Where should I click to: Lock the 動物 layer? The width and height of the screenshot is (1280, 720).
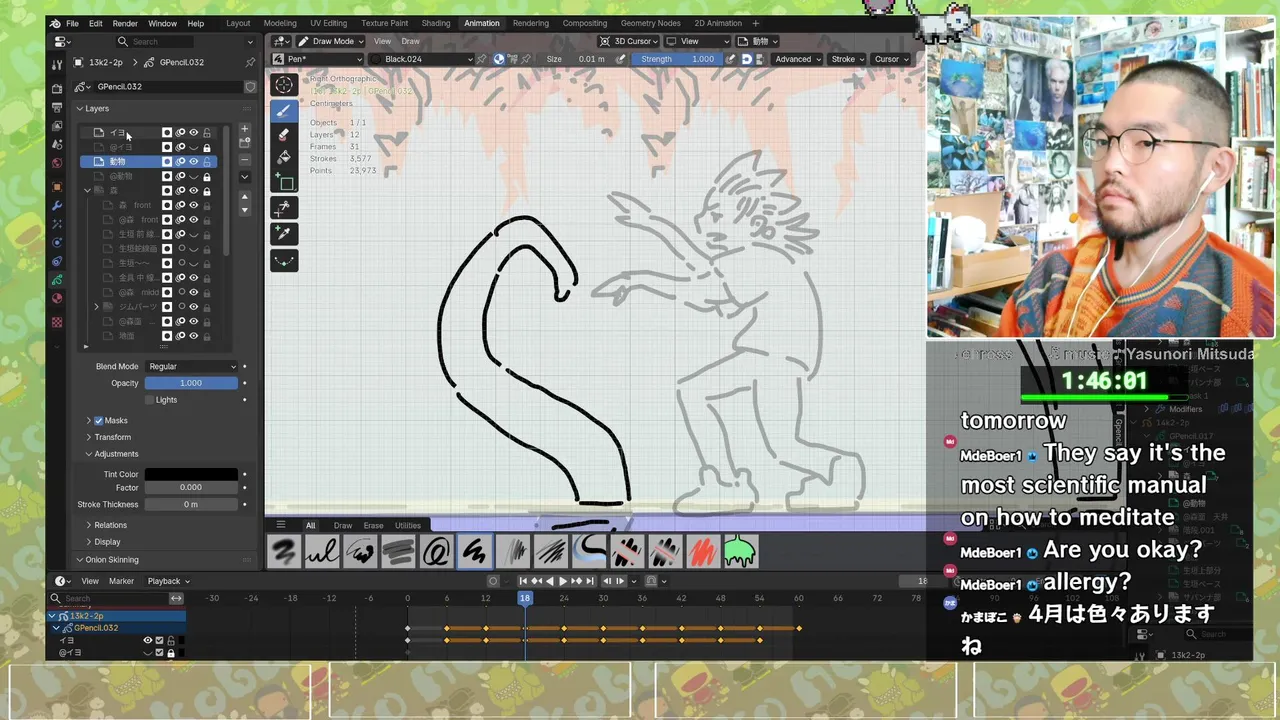click(207, 161)
